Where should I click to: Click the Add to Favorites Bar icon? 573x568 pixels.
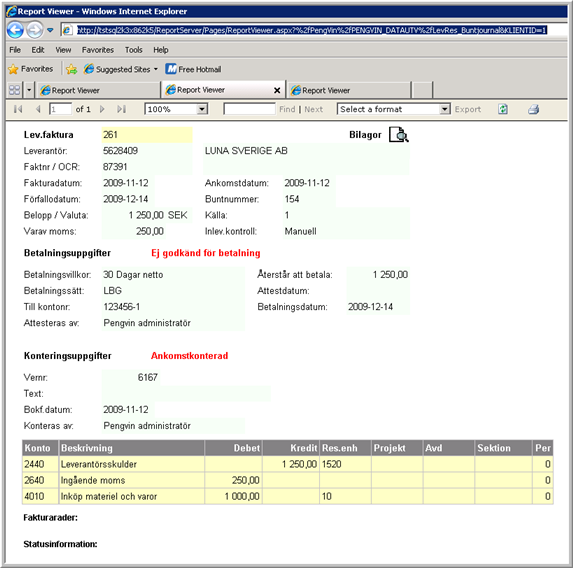click(x=72, y=69)
